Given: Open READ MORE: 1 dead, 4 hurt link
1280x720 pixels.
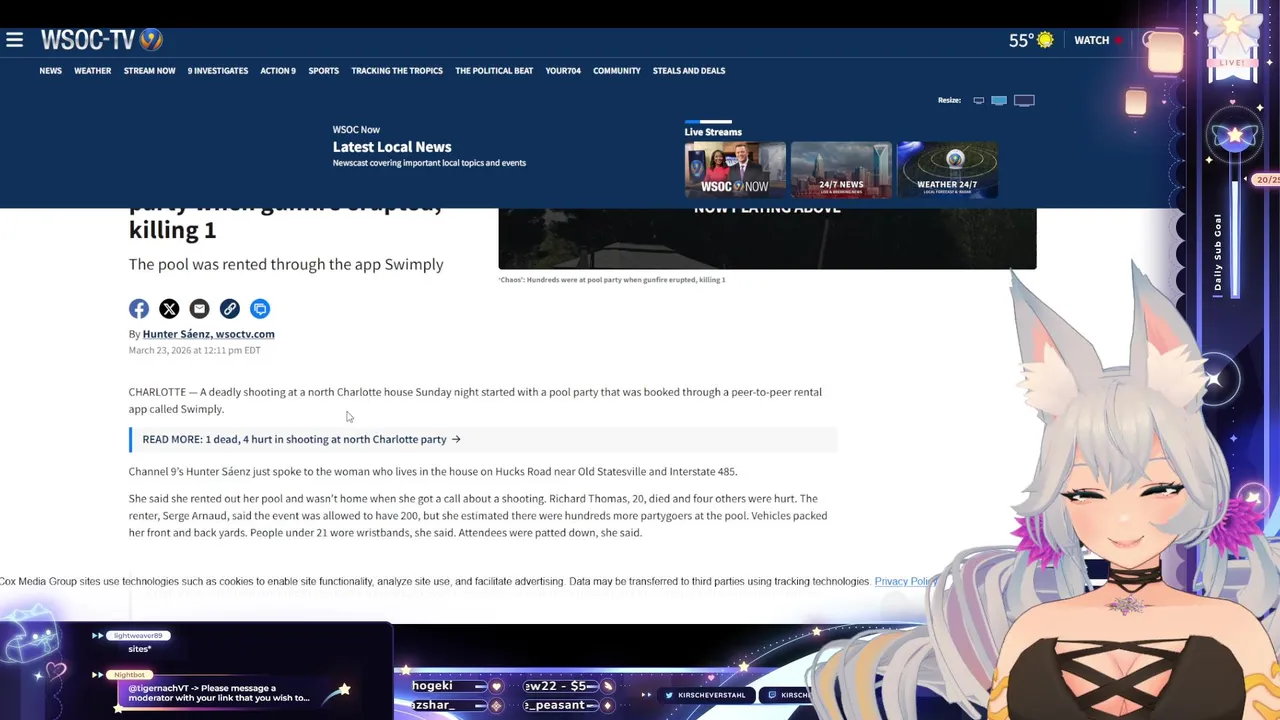Looking at the screenshot, I should (301, 439).
